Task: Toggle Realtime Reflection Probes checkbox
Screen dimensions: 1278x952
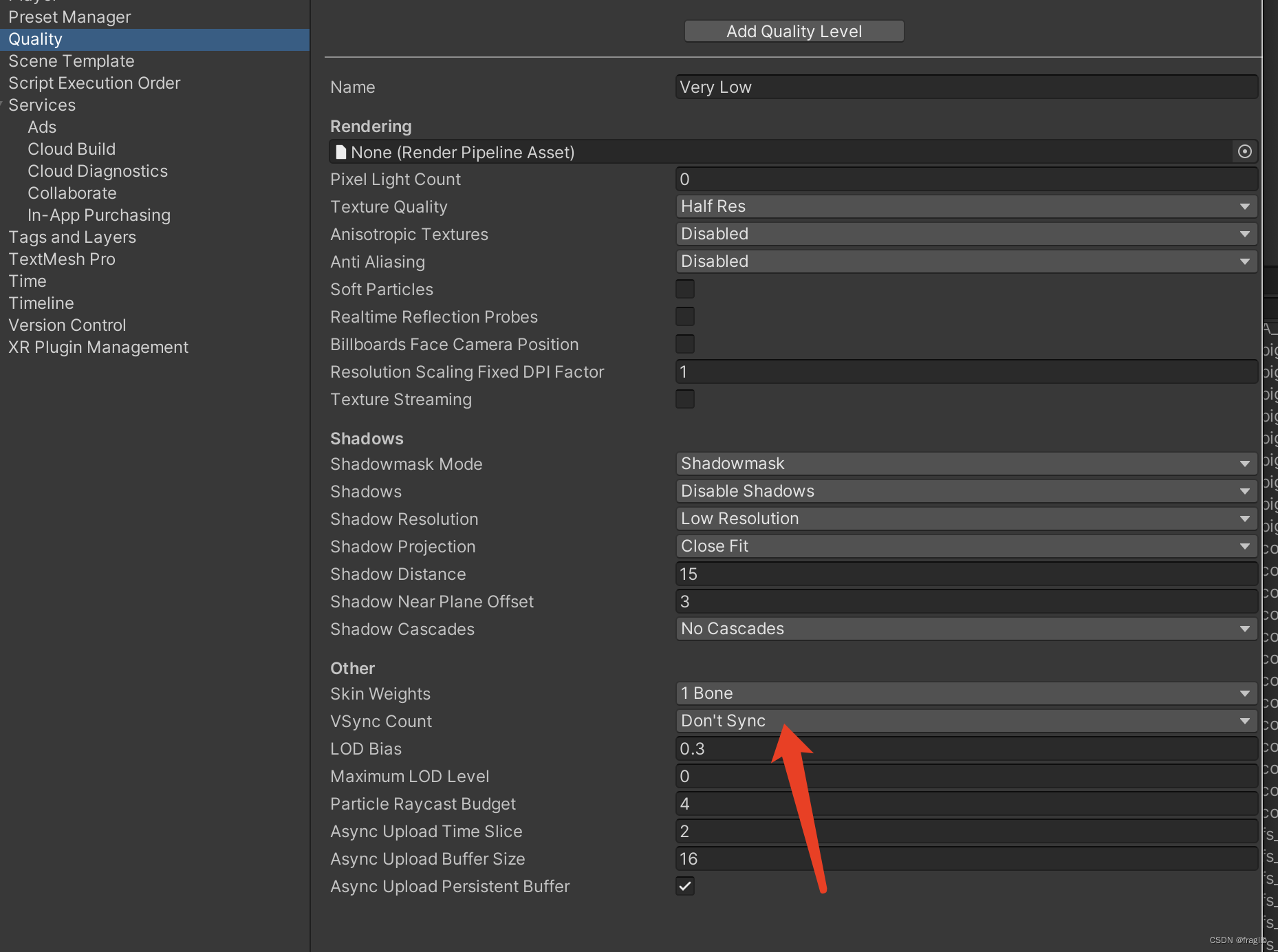Action: tap(685, 316)
